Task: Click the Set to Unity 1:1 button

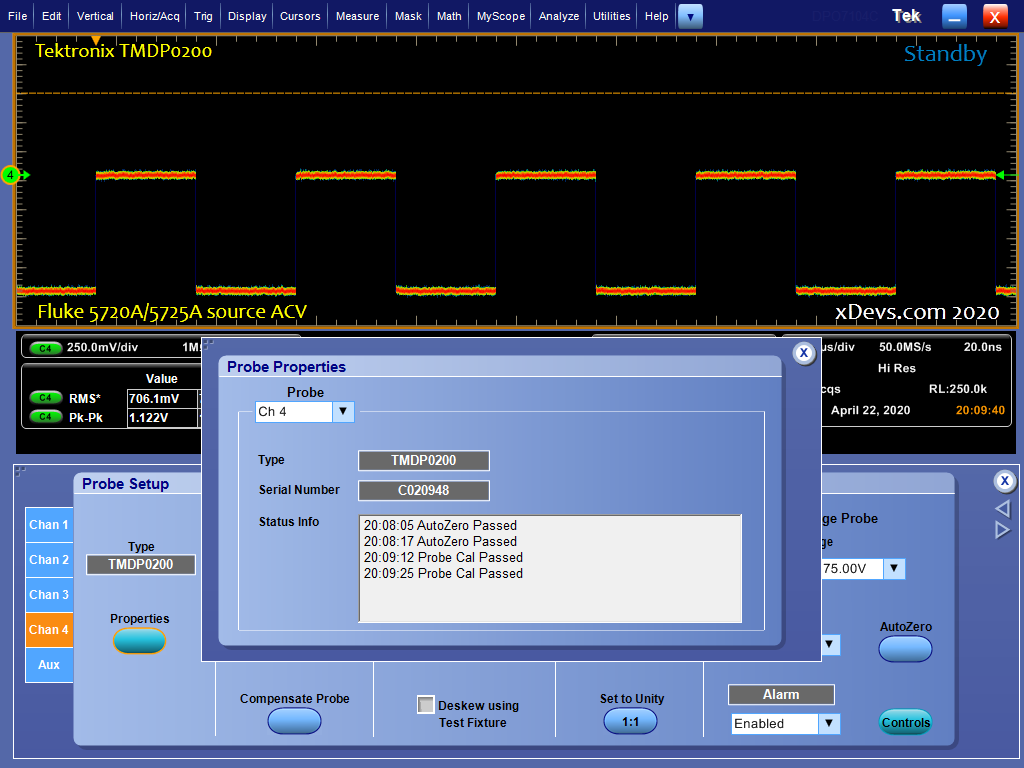Action: coord(630,722)
